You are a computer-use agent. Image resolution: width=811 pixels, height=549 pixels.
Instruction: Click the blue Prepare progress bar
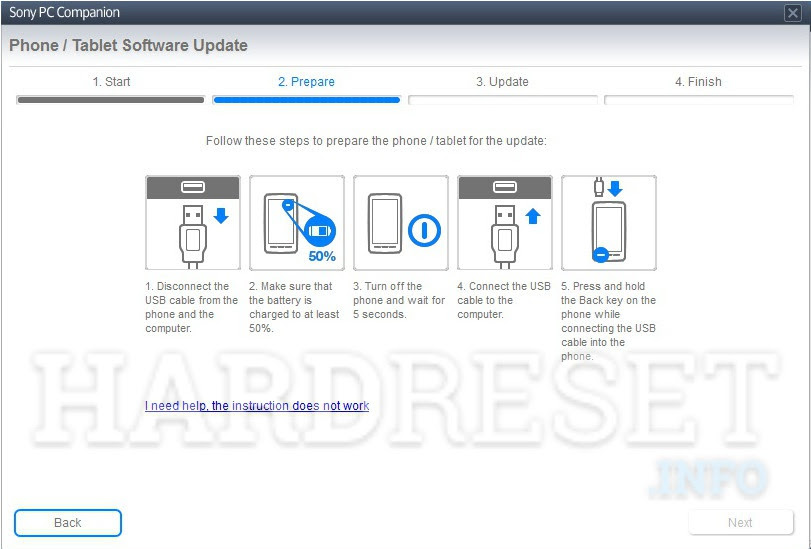pyautogui.click(x=306, y=100)
